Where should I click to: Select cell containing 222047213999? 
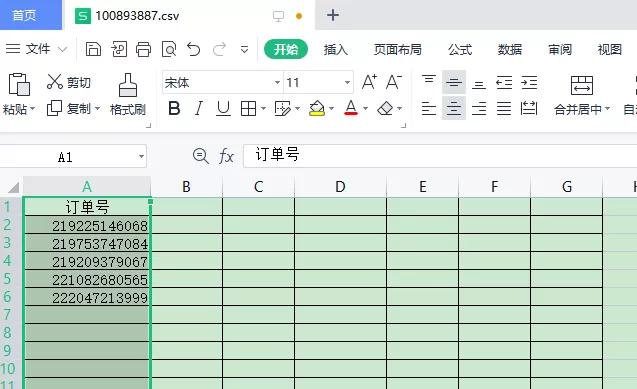click(x=87, y=298)
